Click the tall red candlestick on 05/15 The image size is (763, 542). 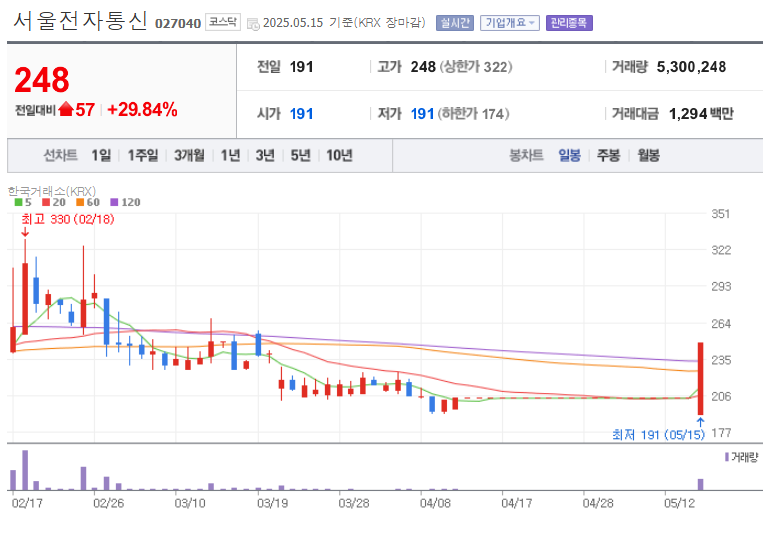[701, 379]
